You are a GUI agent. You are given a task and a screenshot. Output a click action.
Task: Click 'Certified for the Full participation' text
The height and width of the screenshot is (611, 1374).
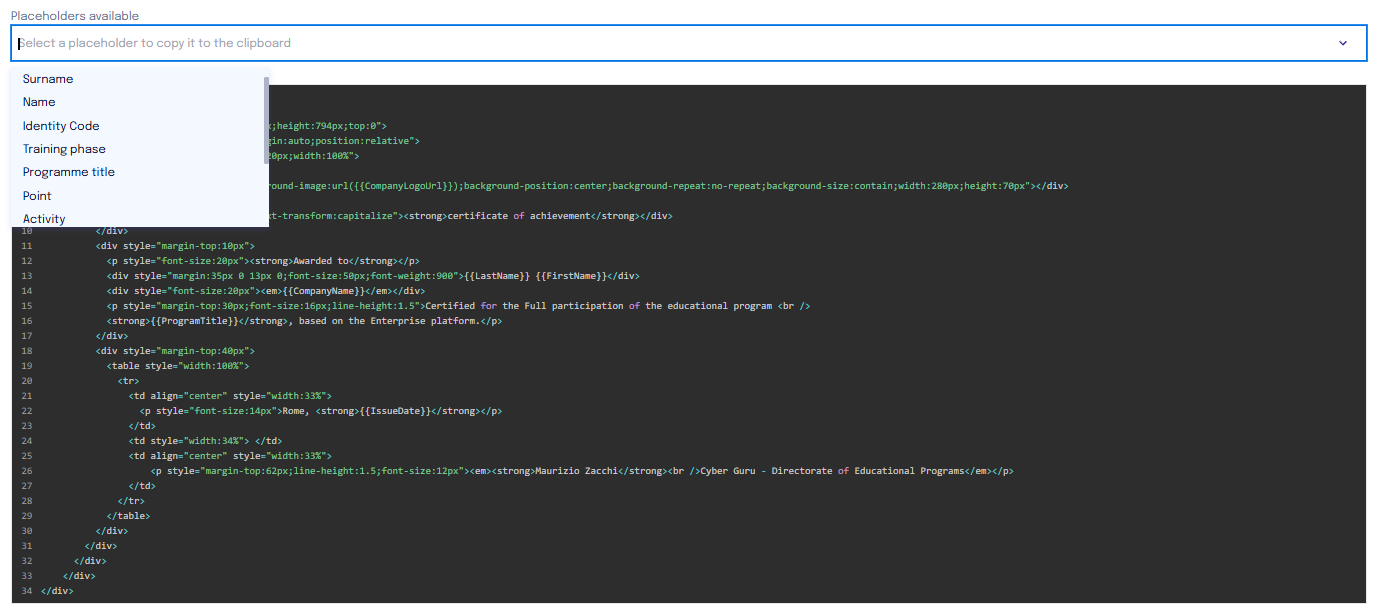point(525,306)
